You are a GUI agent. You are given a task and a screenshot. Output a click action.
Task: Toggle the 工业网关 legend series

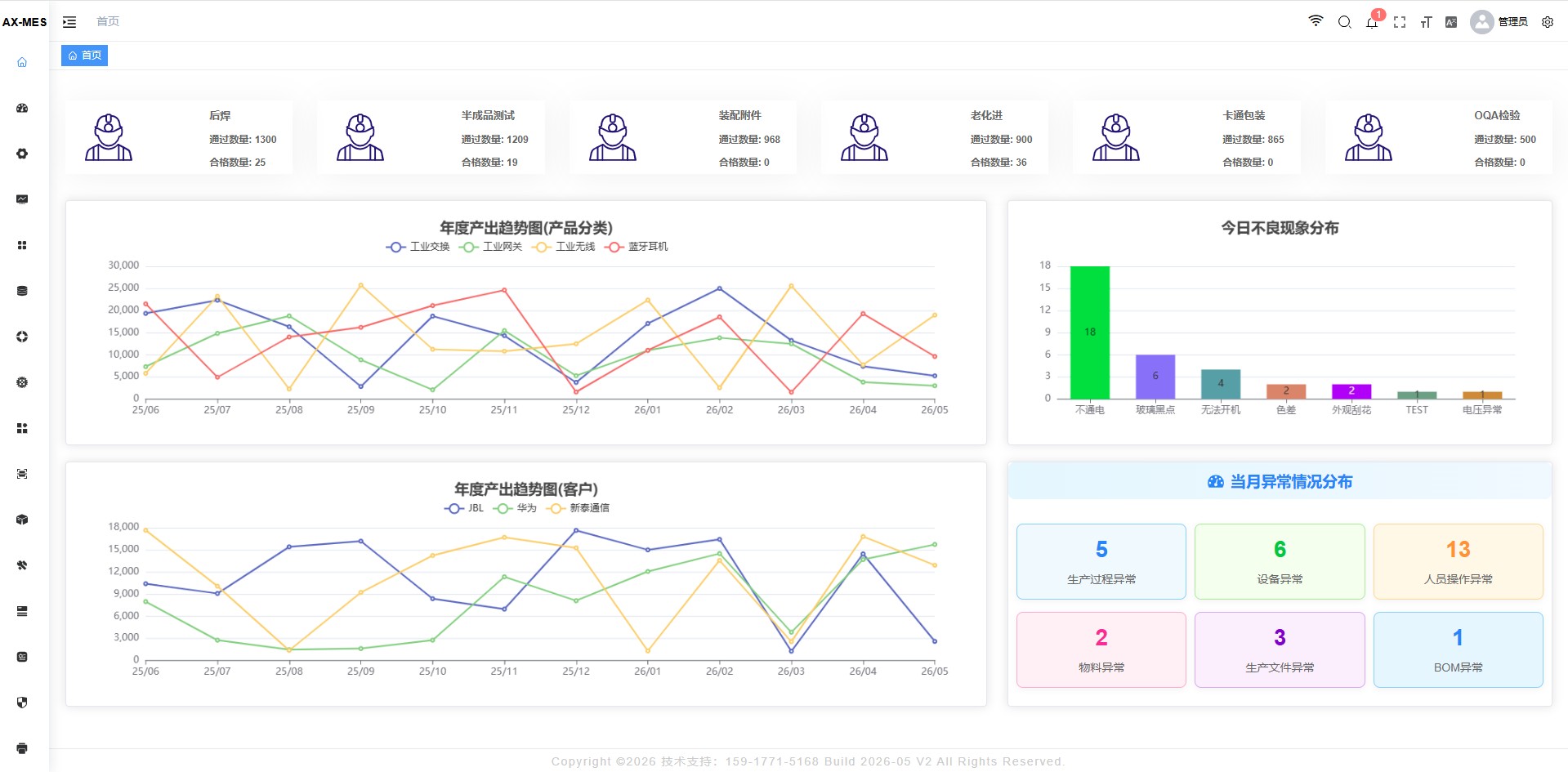tap(490, 247)
